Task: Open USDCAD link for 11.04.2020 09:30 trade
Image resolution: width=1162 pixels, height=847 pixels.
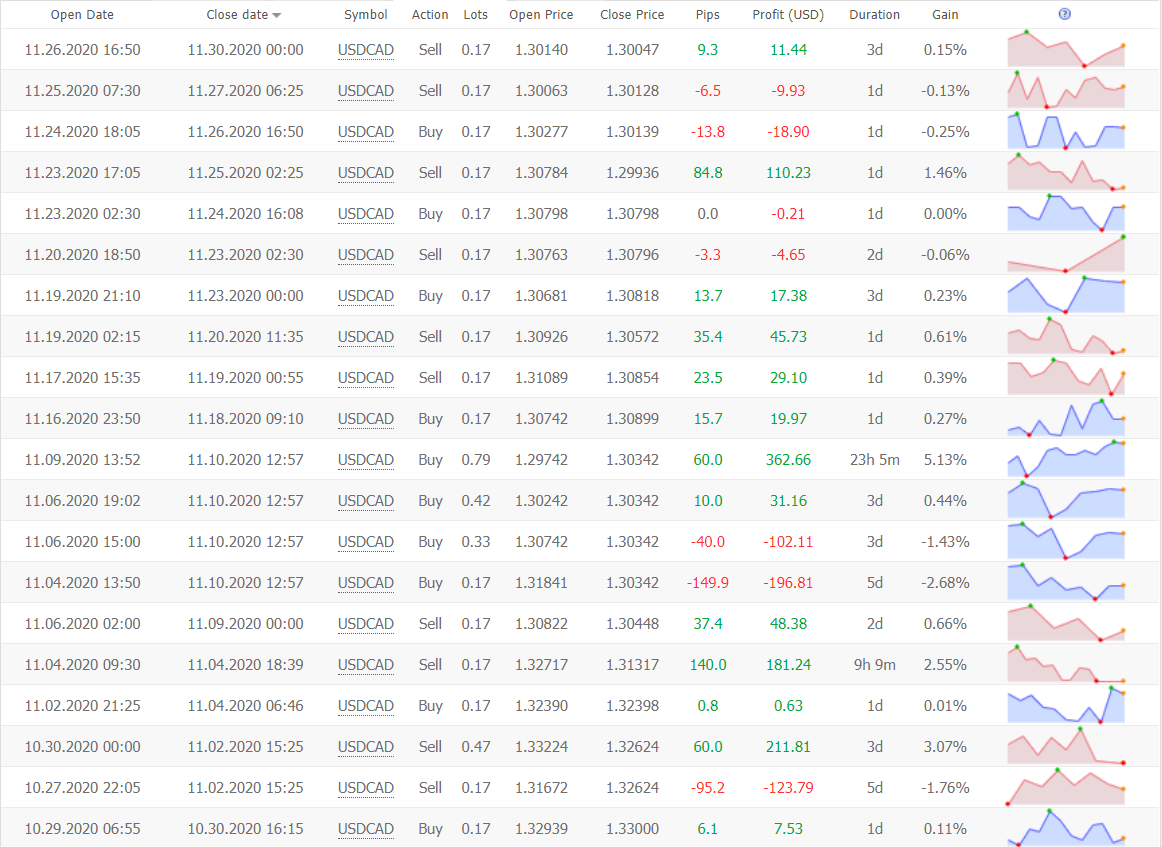Action: (x=366, y=665)
